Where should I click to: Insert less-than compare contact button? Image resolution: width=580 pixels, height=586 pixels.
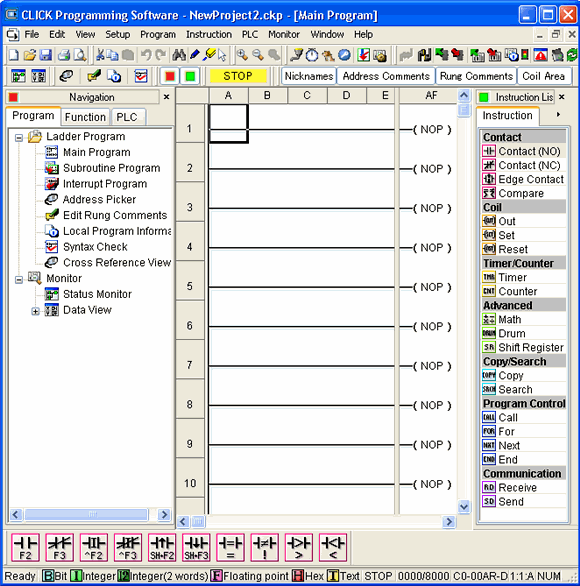coord(333,548)
